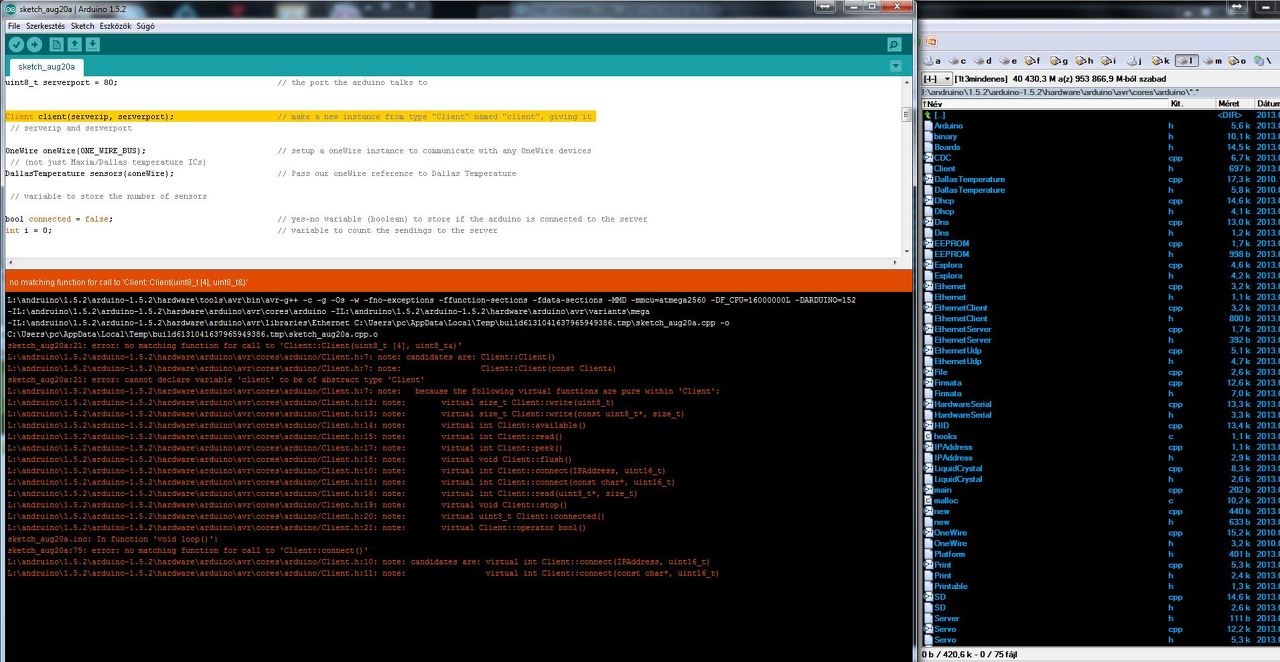Click the malloc c file icon
This screenshot has height=662, width=1280.
tap(928, 500)
